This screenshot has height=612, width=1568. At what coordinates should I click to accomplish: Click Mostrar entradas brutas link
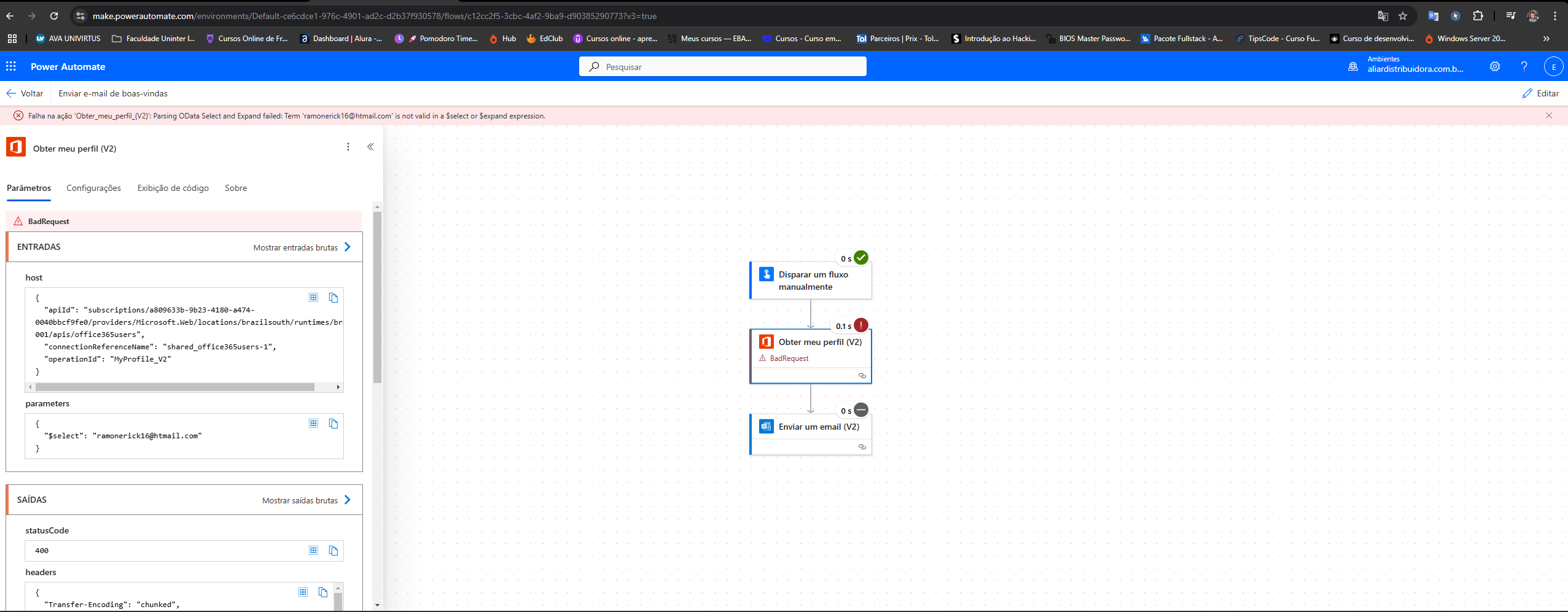click(302, 247)
